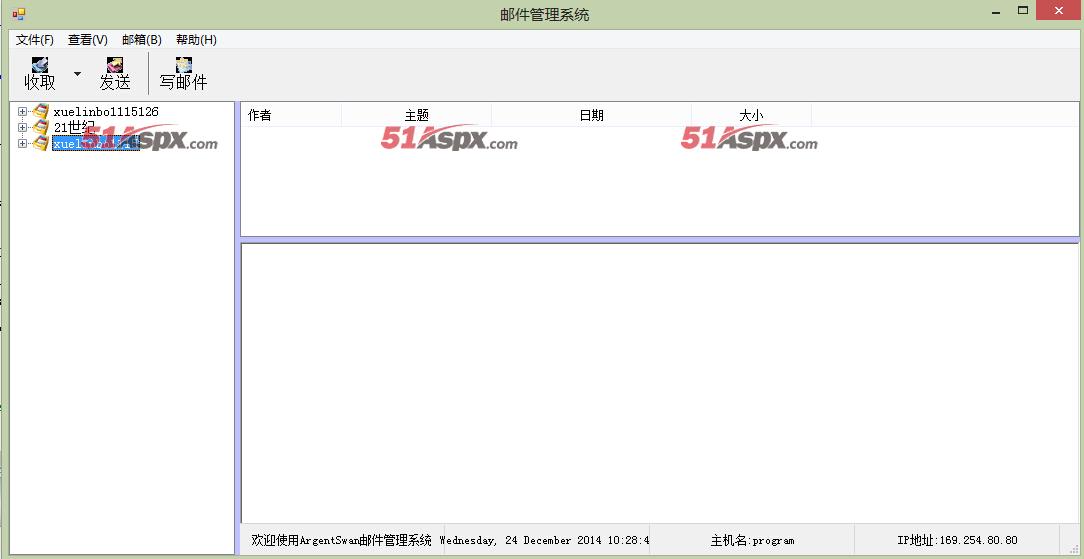
Task: Click the mailbox icon beside xuelinbo1115126
Action: click(x=41, y=111)
